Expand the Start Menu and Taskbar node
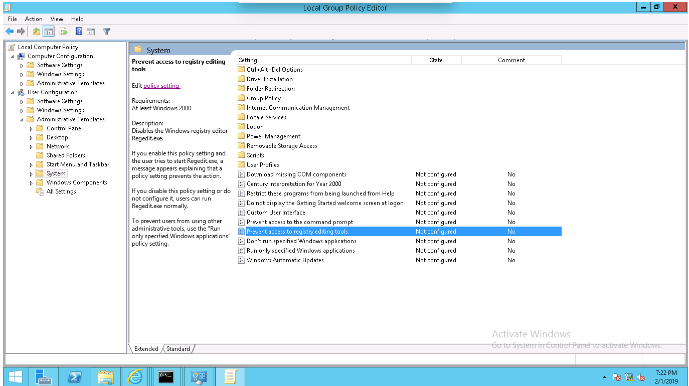The width and height of the screenshot is (689, 386). point(31,164)
